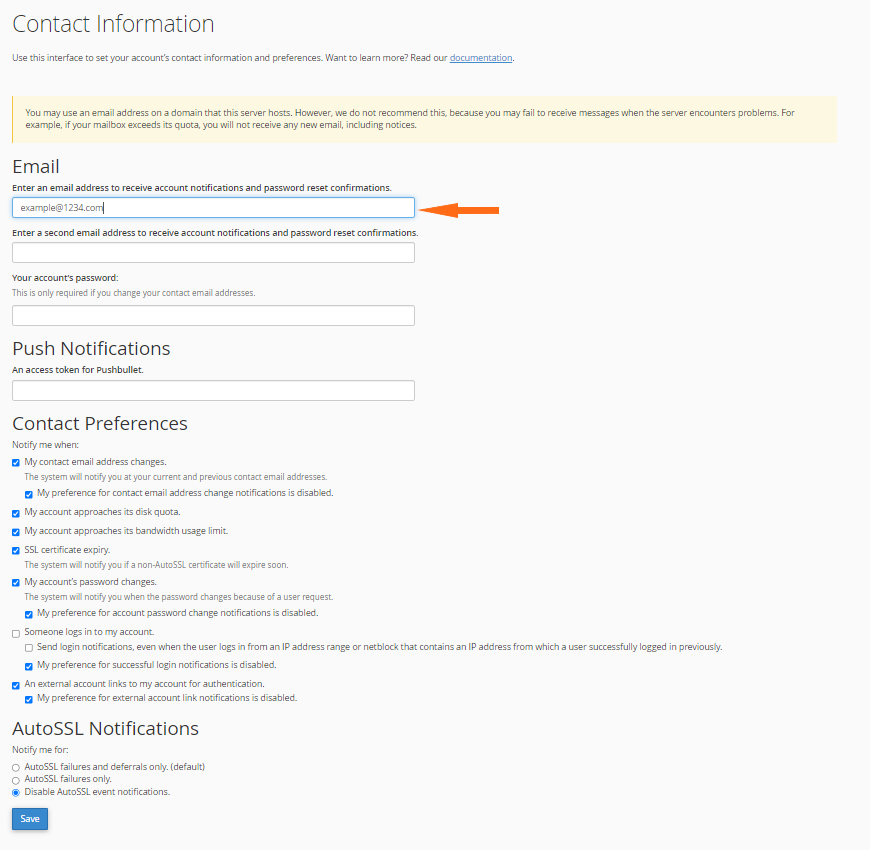Viewport: 870px width, 850px height.
Task: Uncheck password change notification preference disabled checkbox
Action: point(29,613)
